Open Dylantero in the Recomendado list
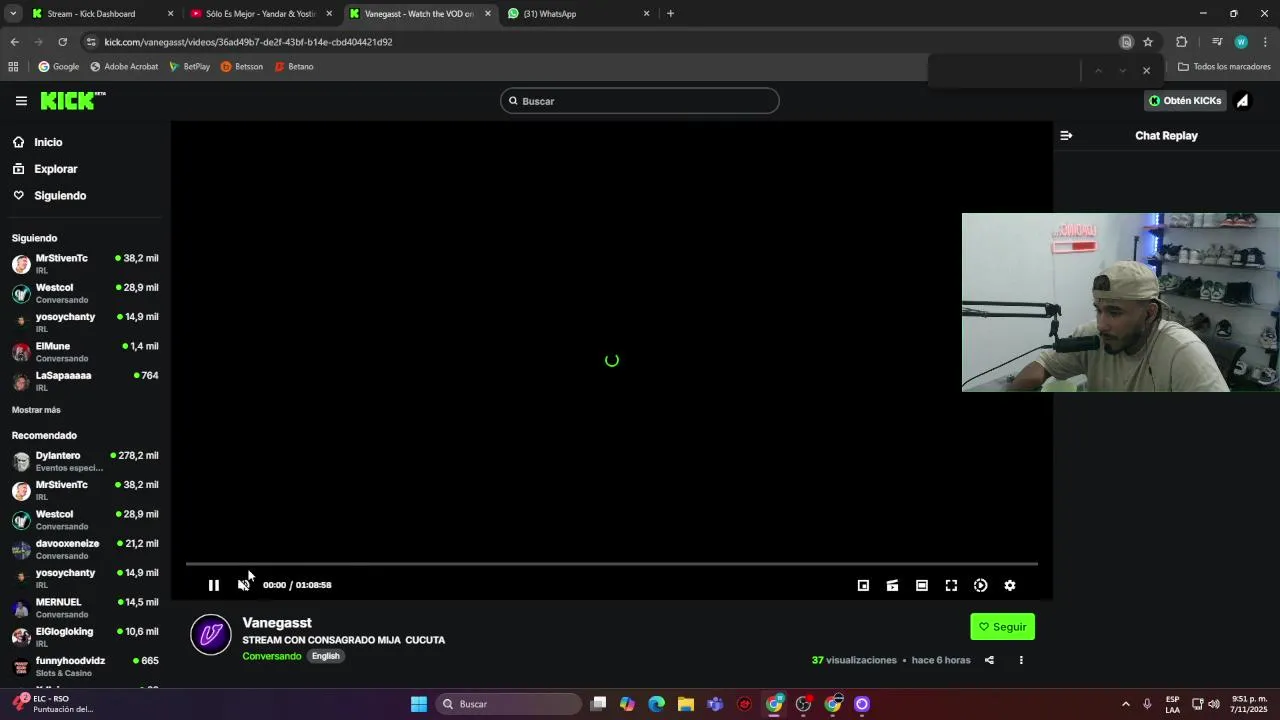The image size is (1280, 720). point(85,461)
